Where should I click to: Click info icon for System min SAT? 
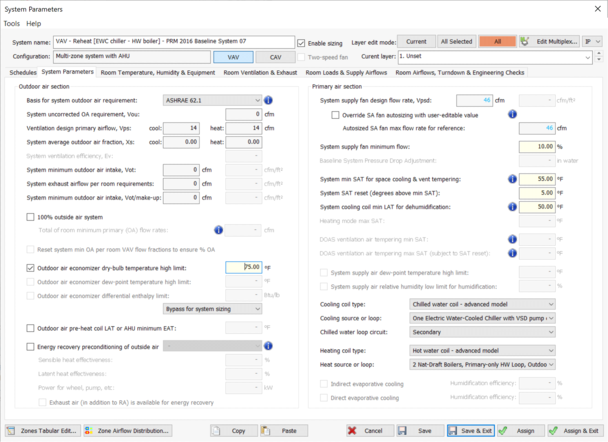coord(568,178)
